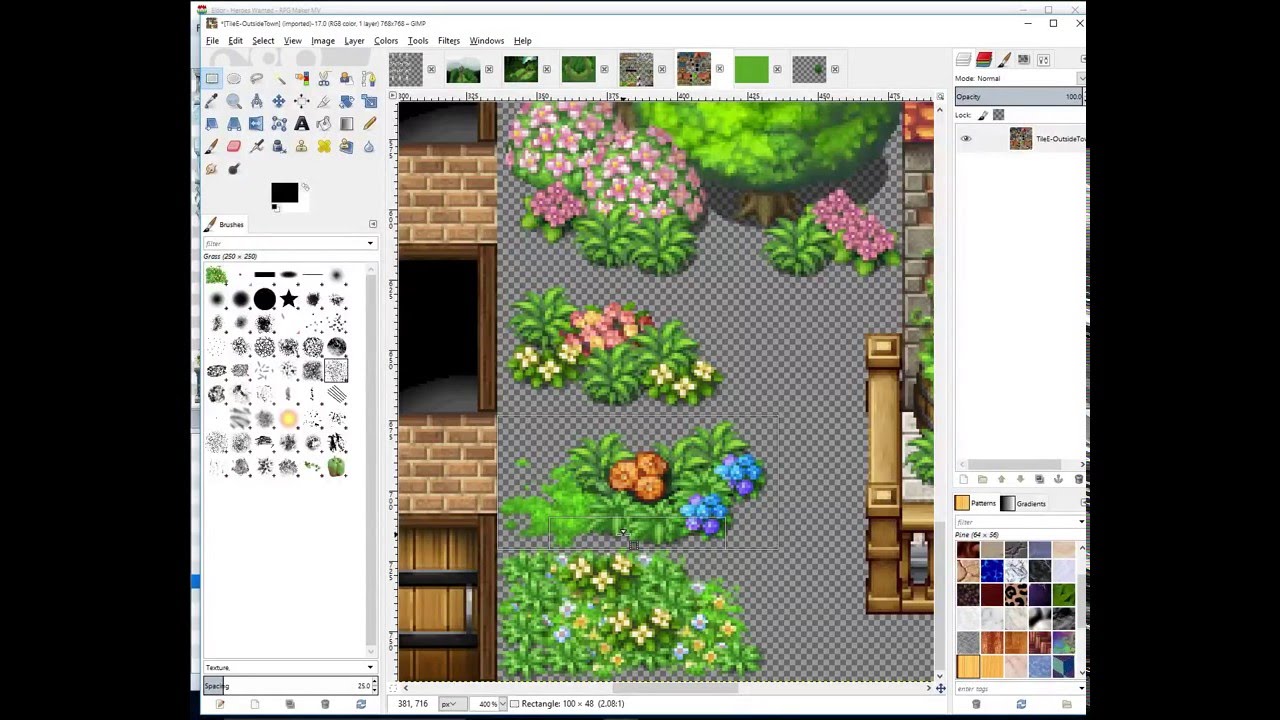This screenshot has height=720, width=1280.
Task: Select the Scale tool
Action: pyautogui.click(x=369, y=101)
